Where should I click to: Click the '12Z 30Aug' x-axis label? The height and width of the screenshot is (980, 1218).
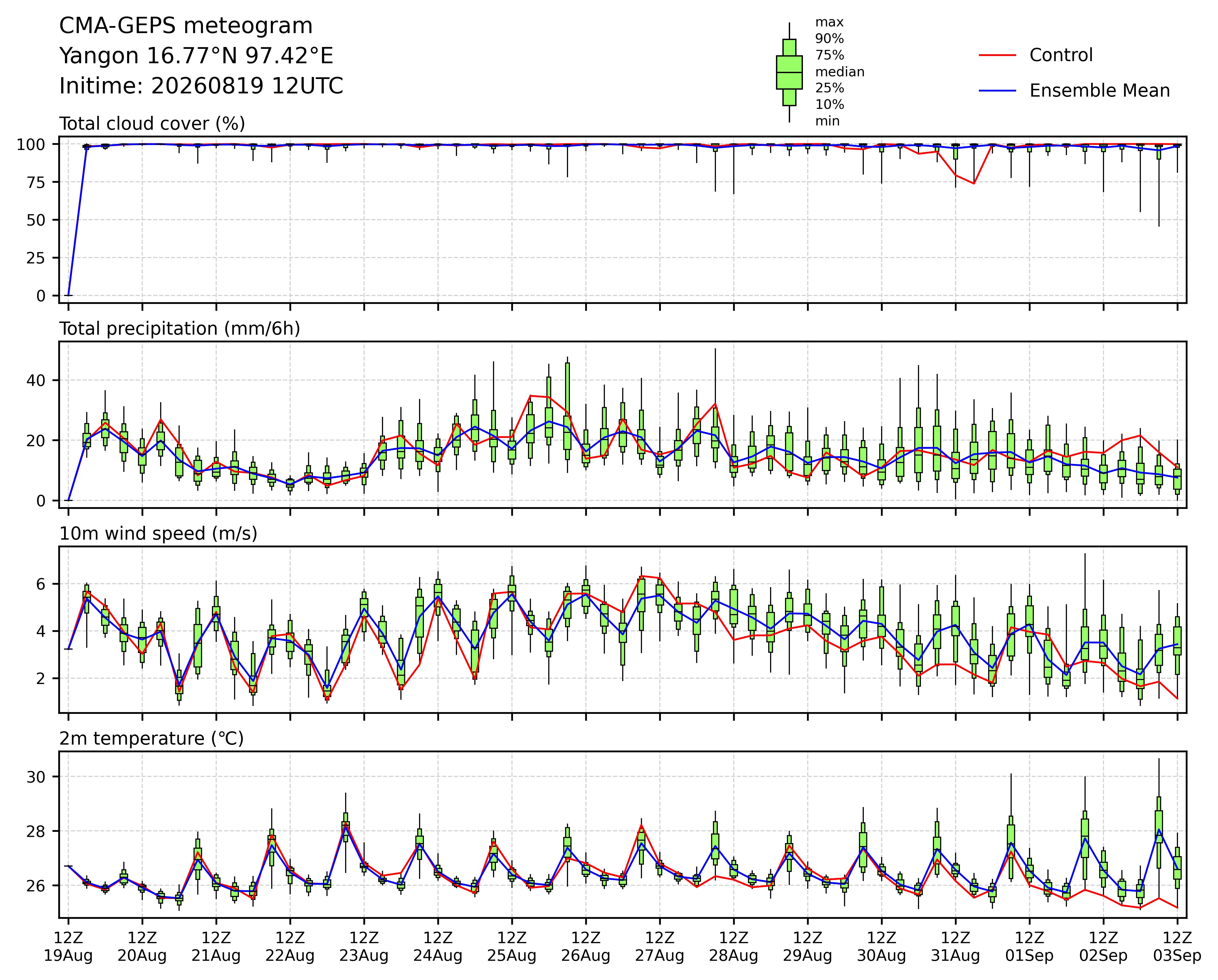click(x=882, y=947)
